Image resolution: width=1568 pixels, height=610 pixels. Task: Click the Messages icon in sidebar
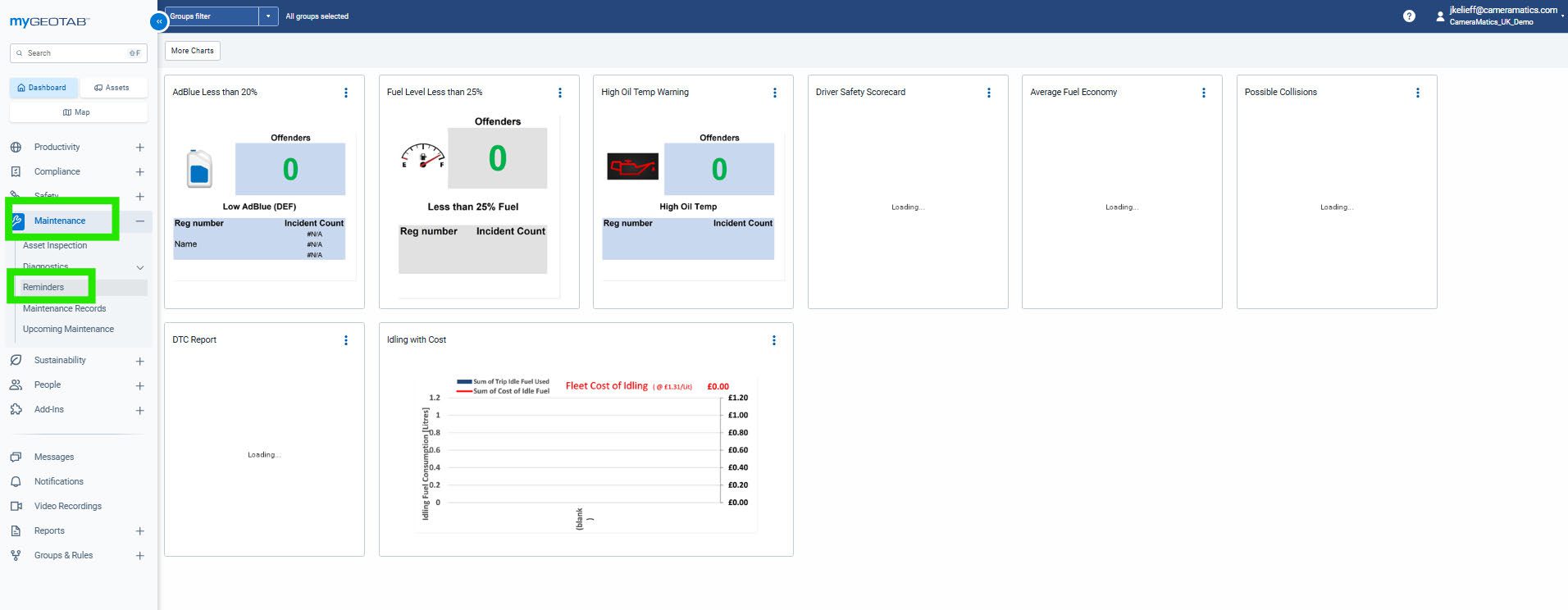pyautogui.click(x=16, y=457)
